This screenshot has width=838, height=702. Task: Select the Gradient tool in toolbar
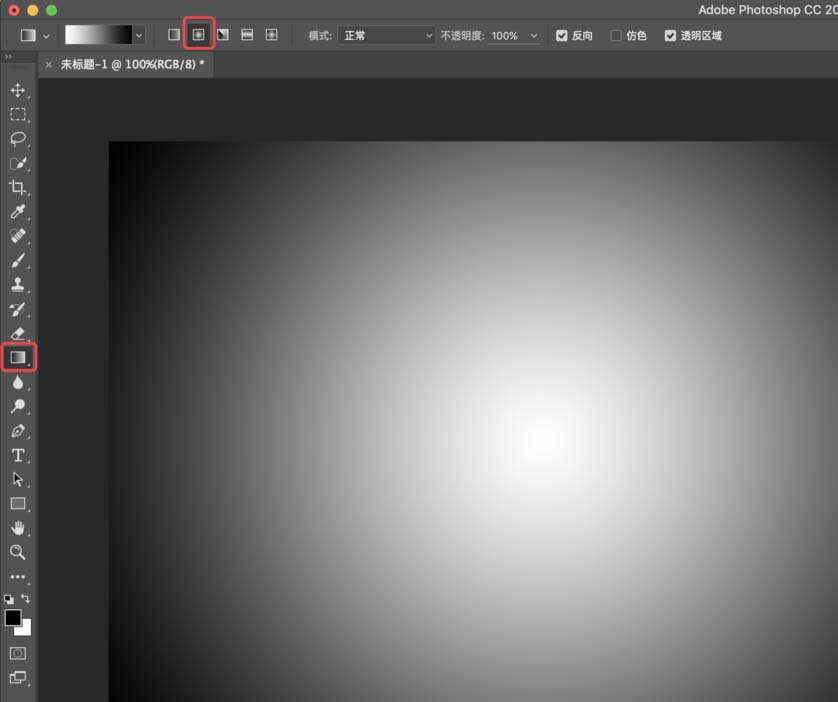[18, 357]
